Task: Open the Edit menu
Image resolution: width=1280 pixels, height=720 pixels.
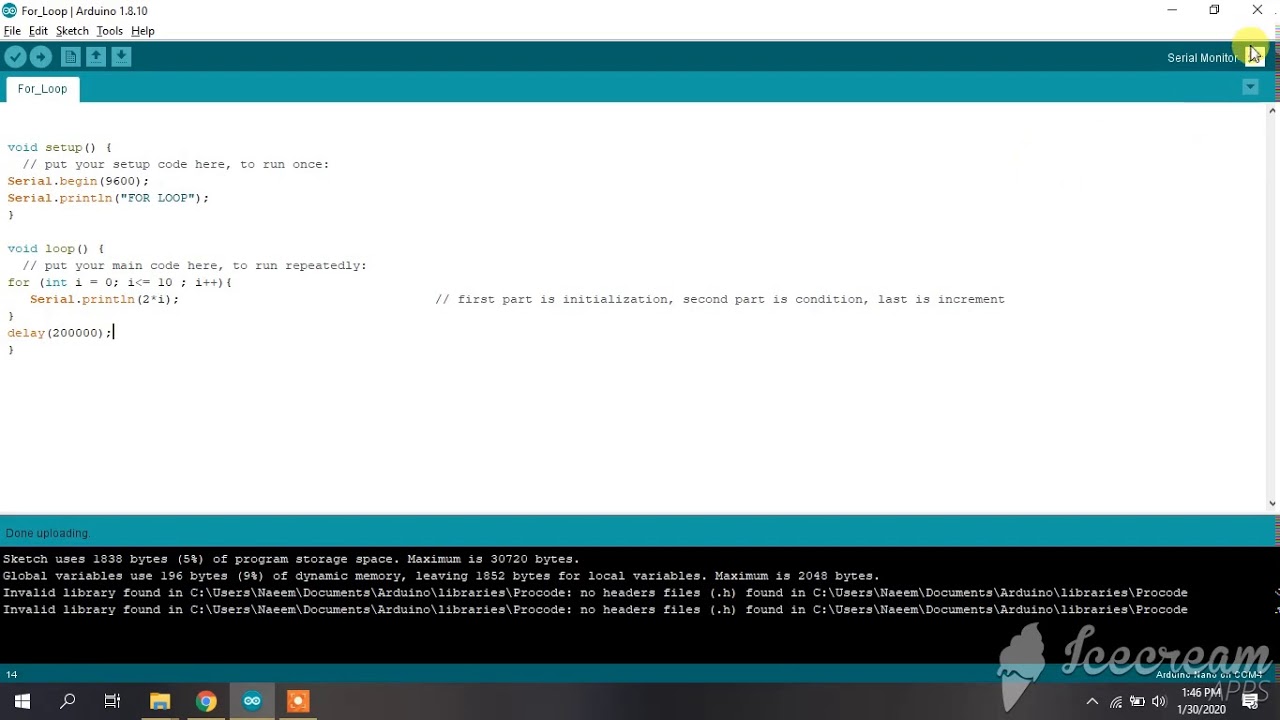Action: click(x=38, y=31)
